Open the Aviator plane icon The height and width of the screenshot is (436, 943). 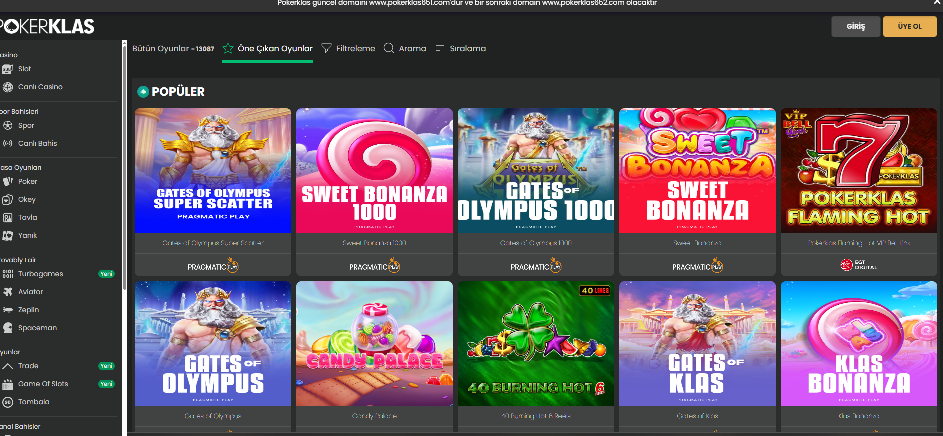click(7, 292)
